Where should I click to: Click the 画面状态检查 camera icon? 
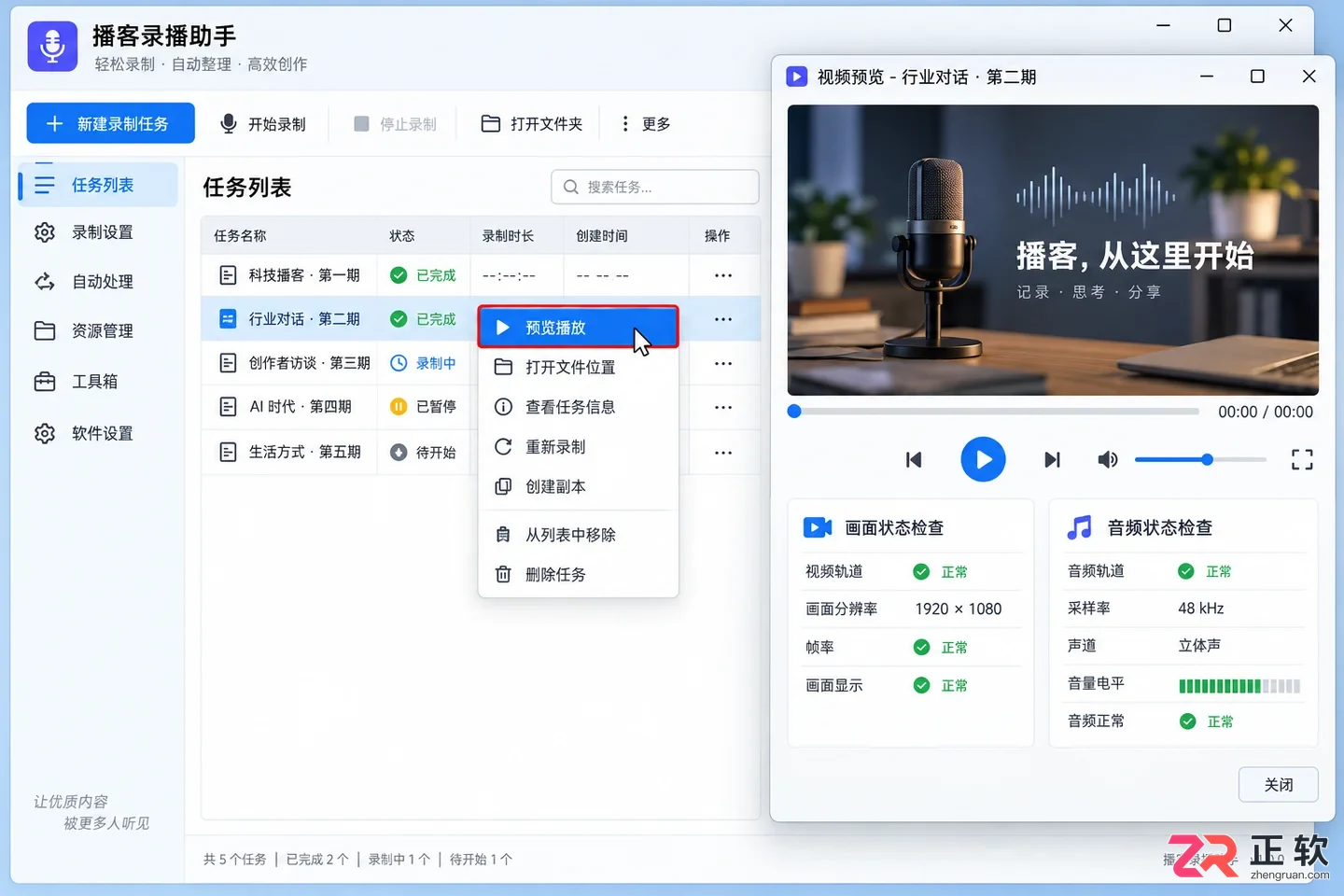pyautogui.click(x=818, y=527)
